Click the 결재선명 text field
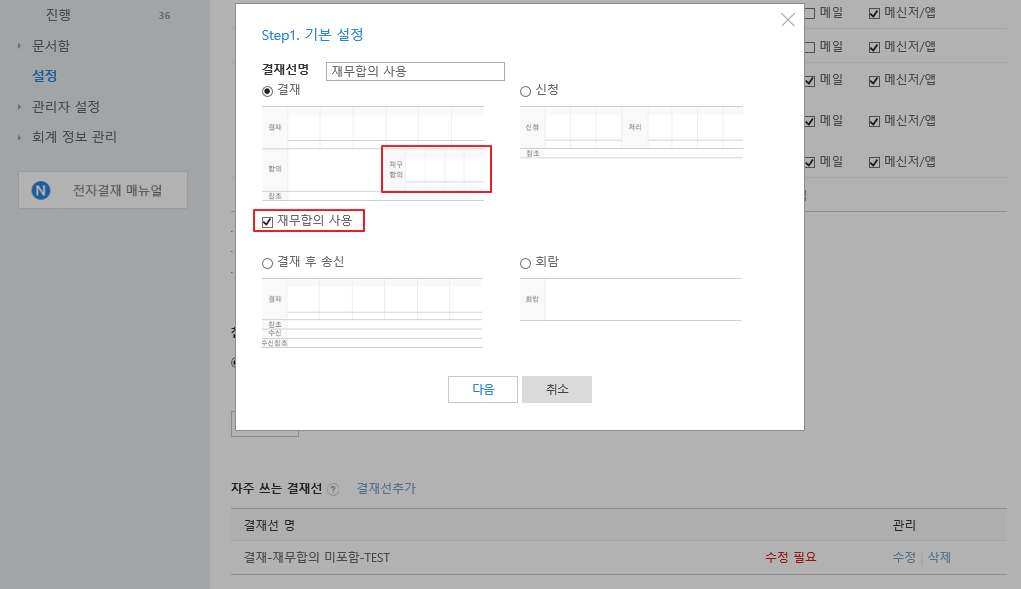This screenshot has height=589, width=1021. click(415, 71)
